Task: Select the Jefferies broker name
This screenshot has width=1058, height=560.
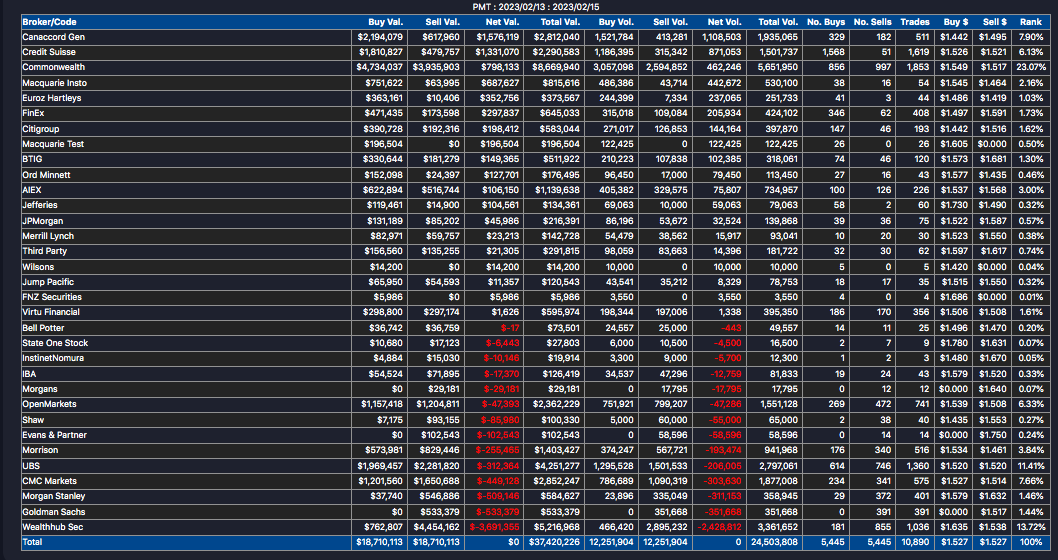Action: click(40, 205)
